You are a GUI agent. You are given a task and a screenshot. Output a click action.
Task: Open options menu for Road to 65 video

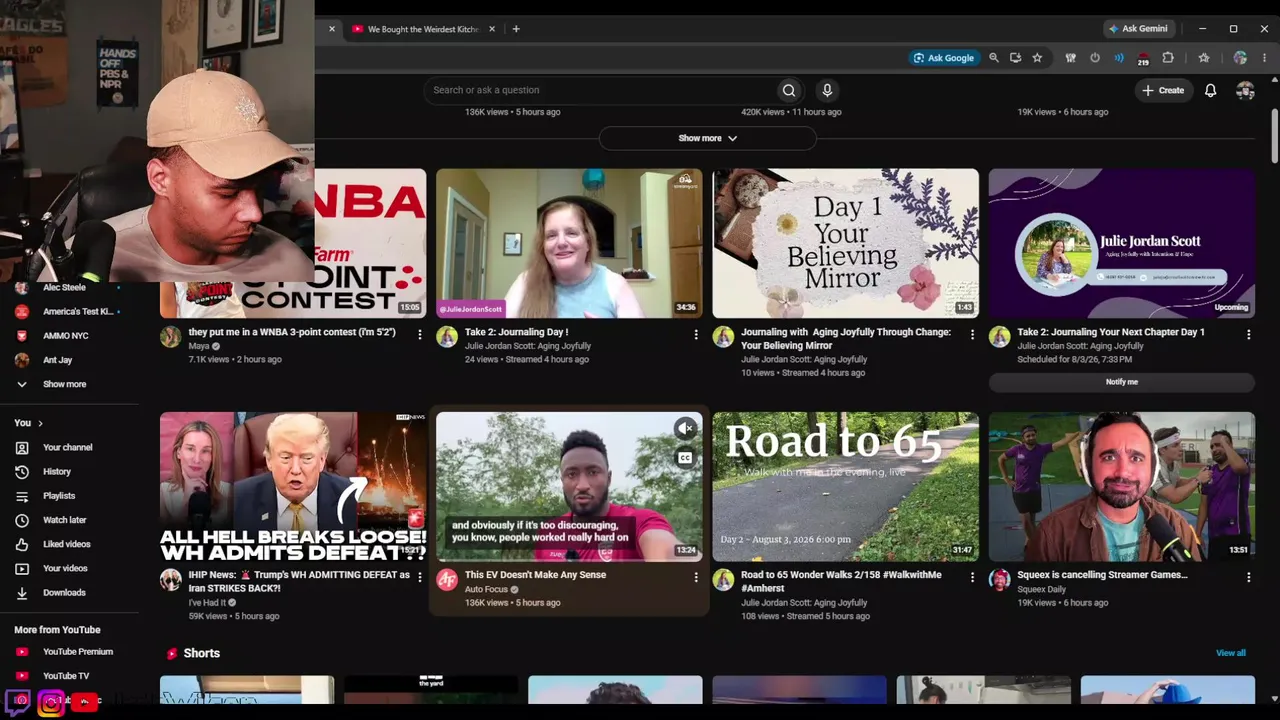click(x=972, y=578)
